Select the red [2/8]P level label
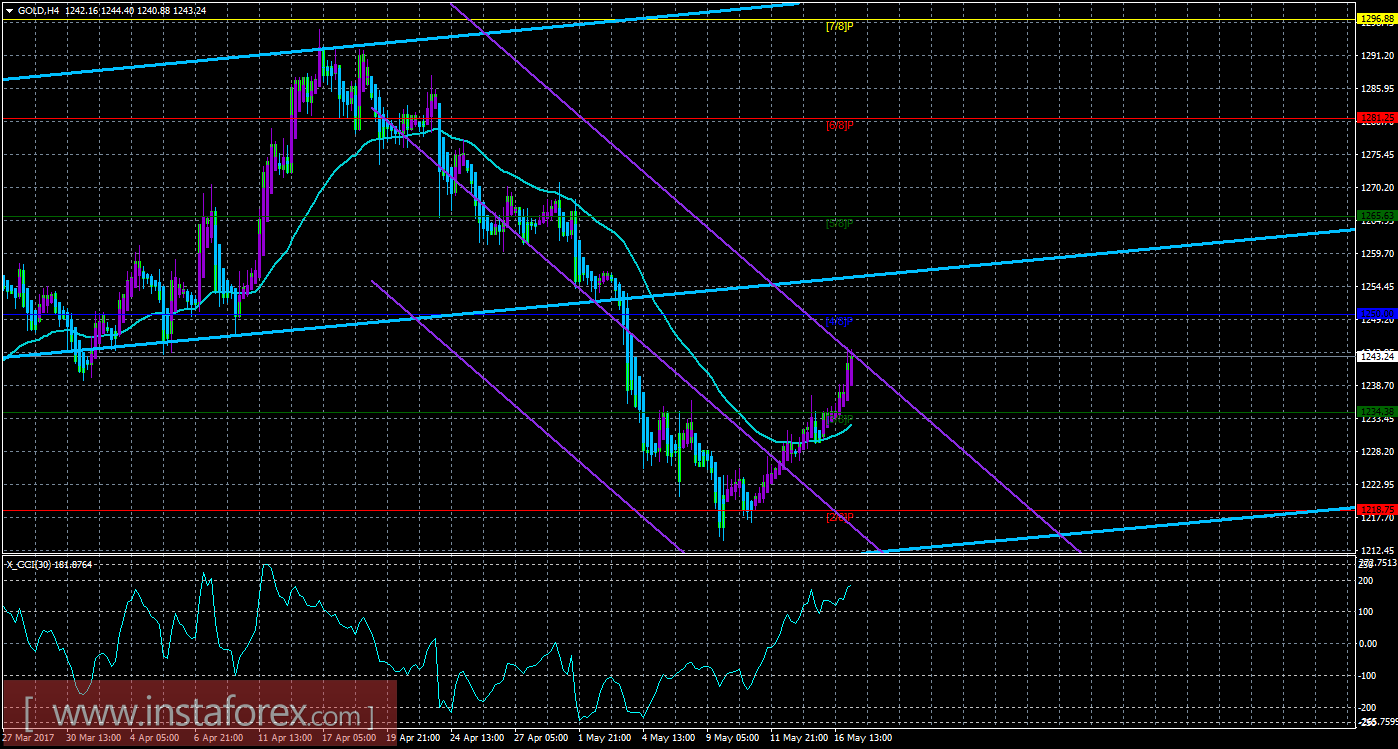1398x749 pixels. click(839, 517)
